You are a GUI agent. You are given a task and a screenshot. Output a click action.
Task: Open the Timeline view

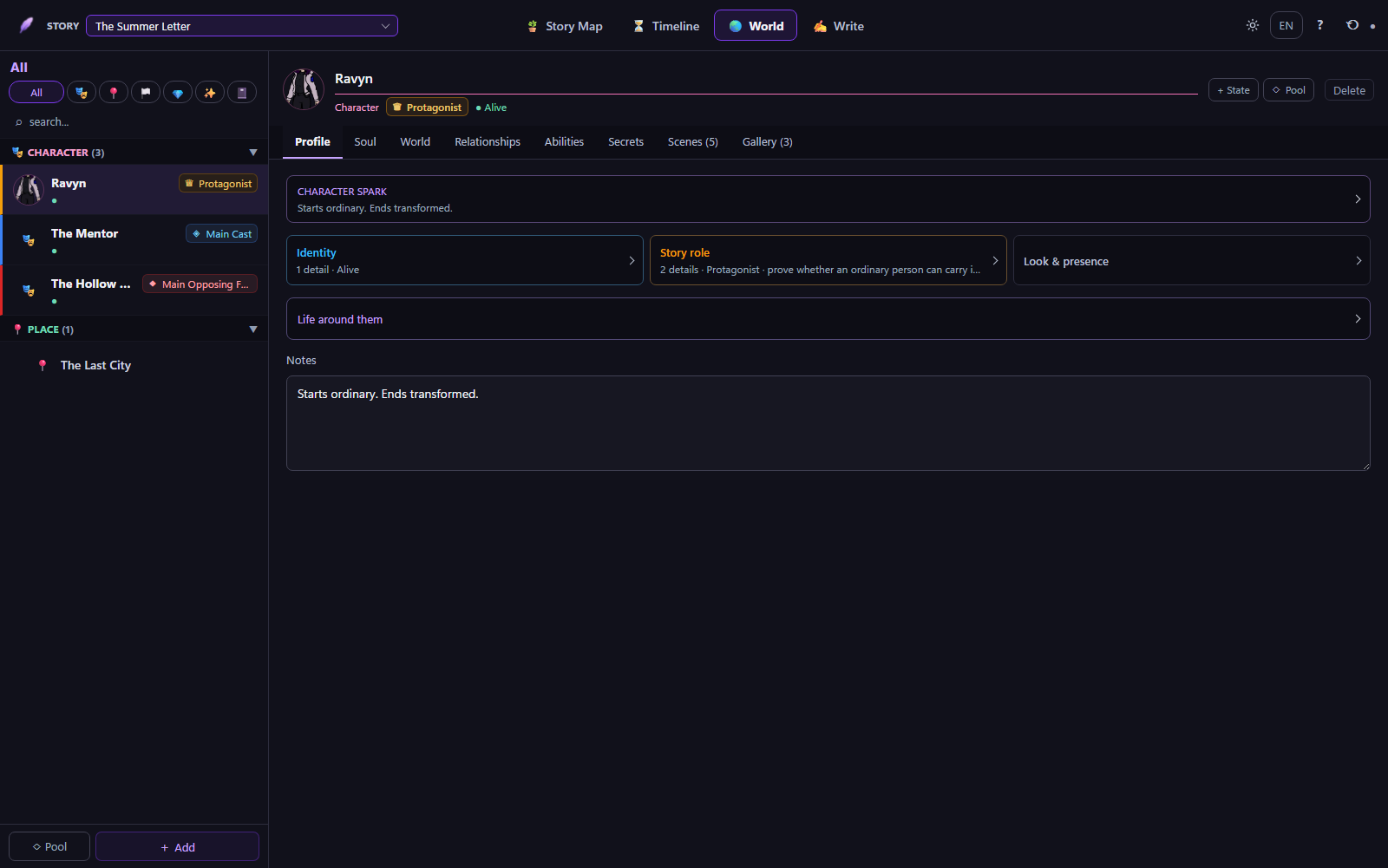click(666, 26)
